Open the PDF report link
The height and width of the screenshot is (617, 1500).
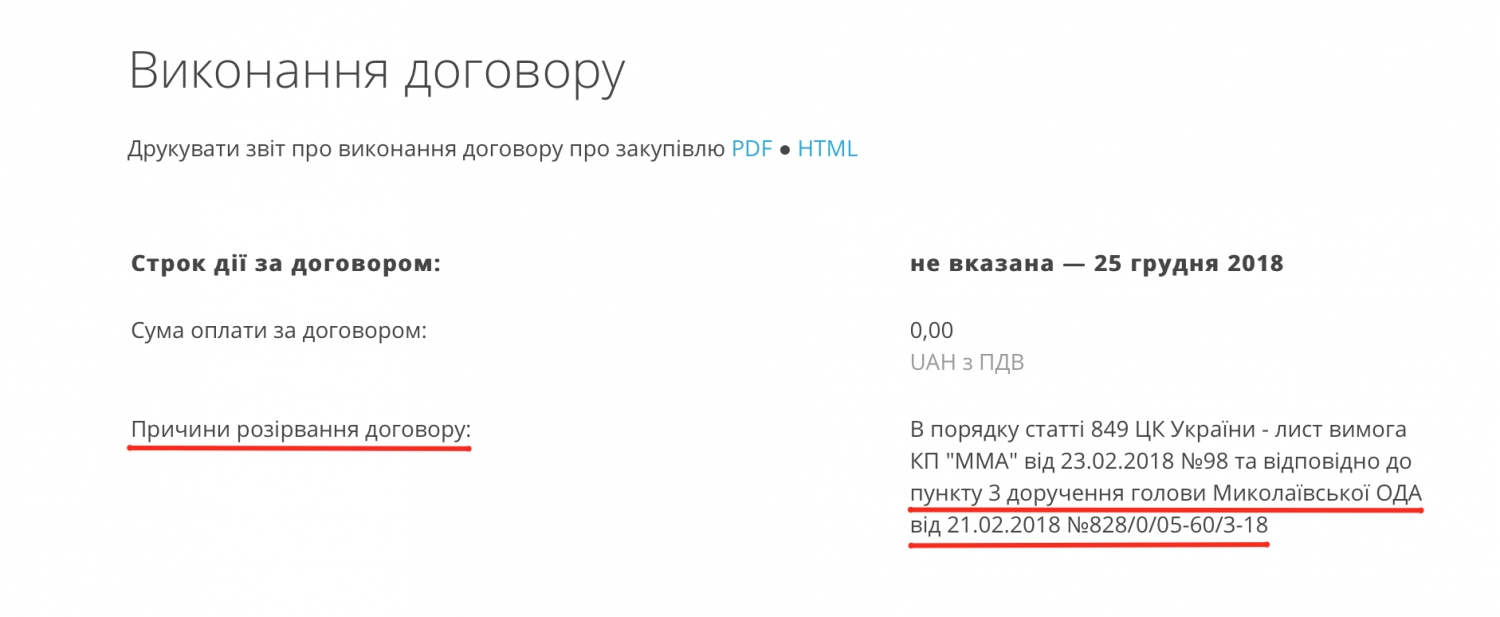pos(751,149)
